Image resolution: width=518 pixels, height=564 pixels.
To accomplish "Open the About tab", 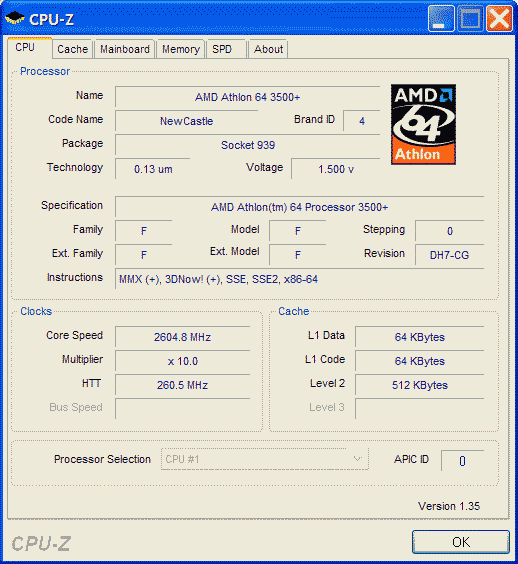I will pyautogui.click(x=268, y=49).
